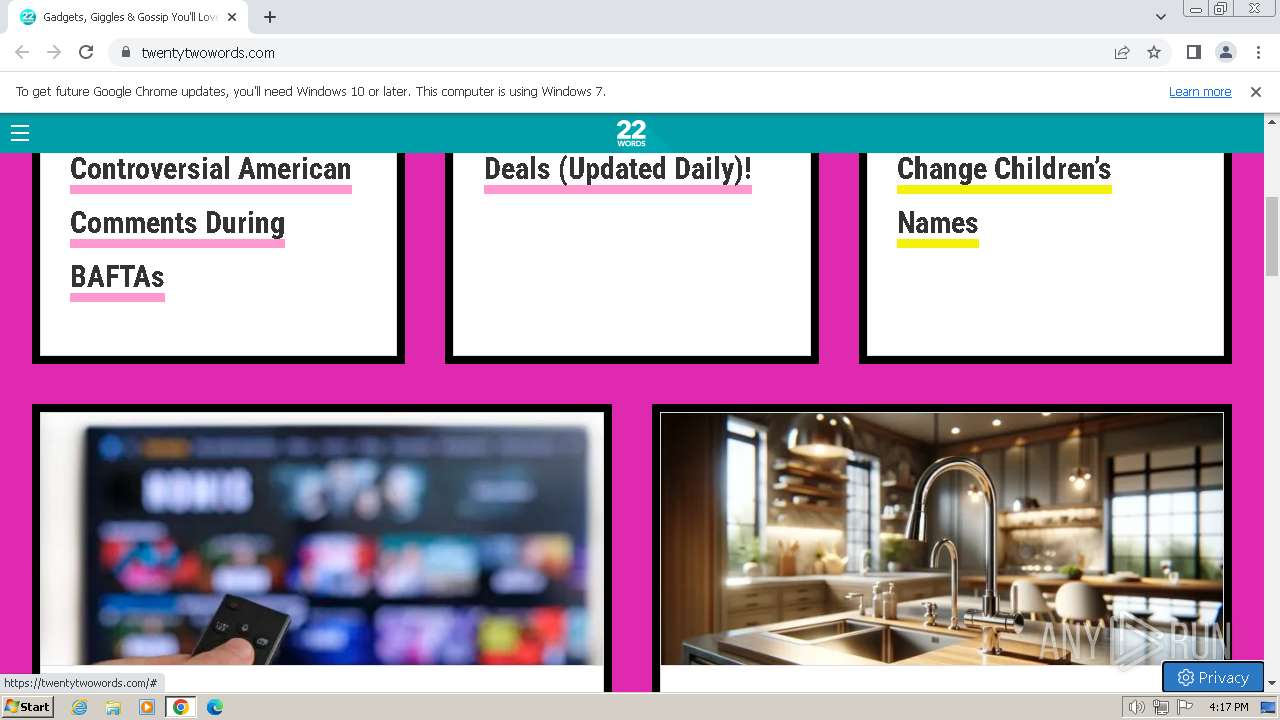Screen dimensions: 1280x720
Task: Click the 4:17 PM system clock
Action: pyautogui.click(x=1228, y=707)
